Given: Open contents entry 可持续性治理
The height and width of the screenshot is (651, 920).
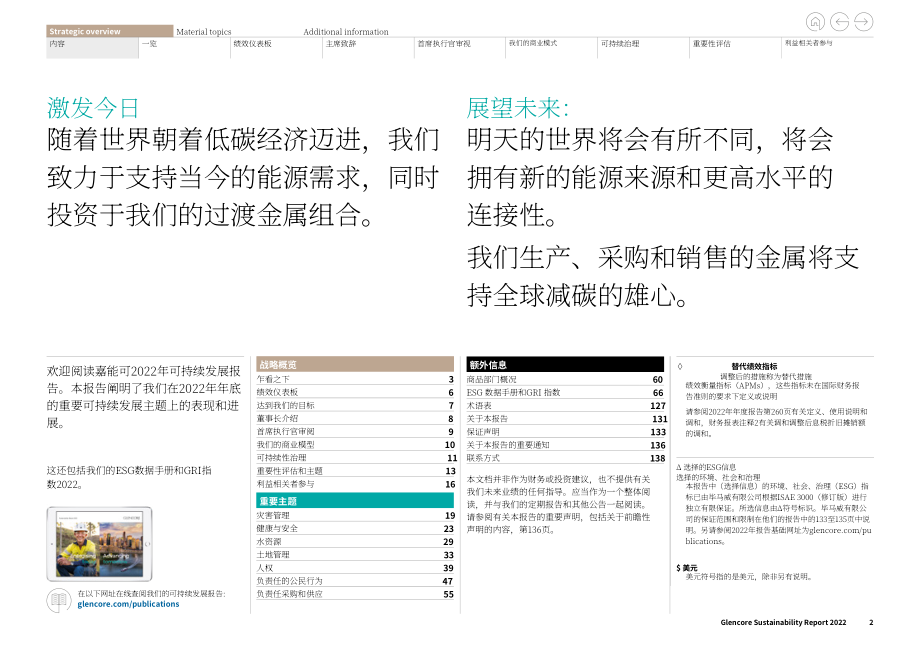Looking at the screenshot, I should 355,457.
